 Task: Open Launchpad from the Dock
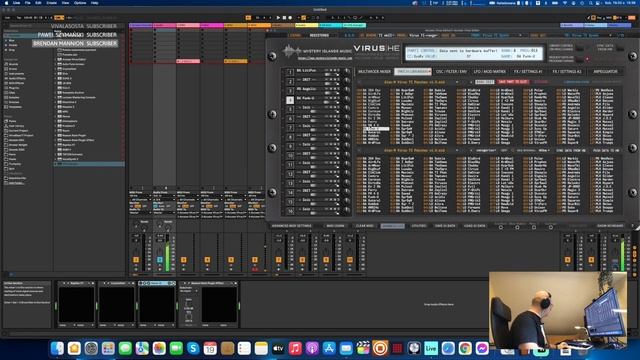pyautogui.click(x=108, y=348)
